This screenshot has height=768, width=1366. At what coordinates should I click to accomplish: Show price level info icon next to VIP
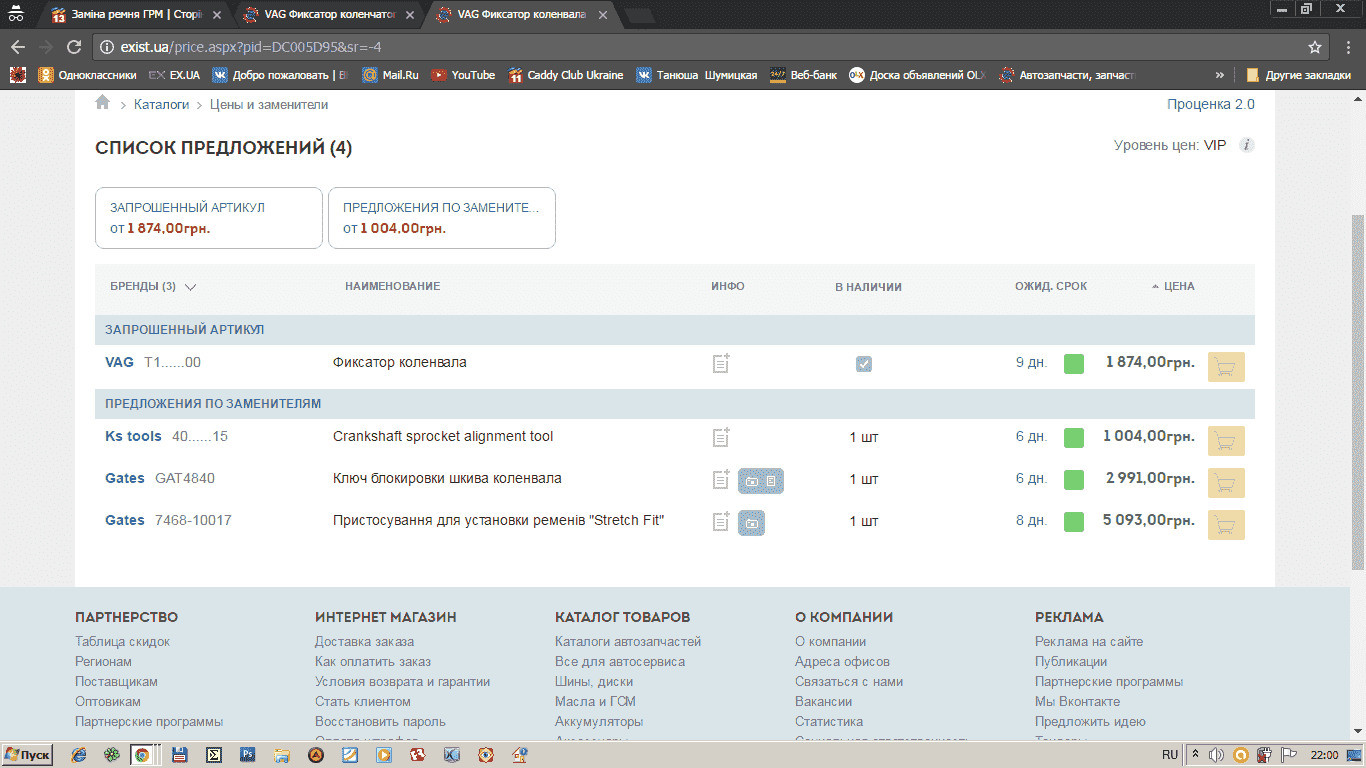click(x=1246, y=145)
